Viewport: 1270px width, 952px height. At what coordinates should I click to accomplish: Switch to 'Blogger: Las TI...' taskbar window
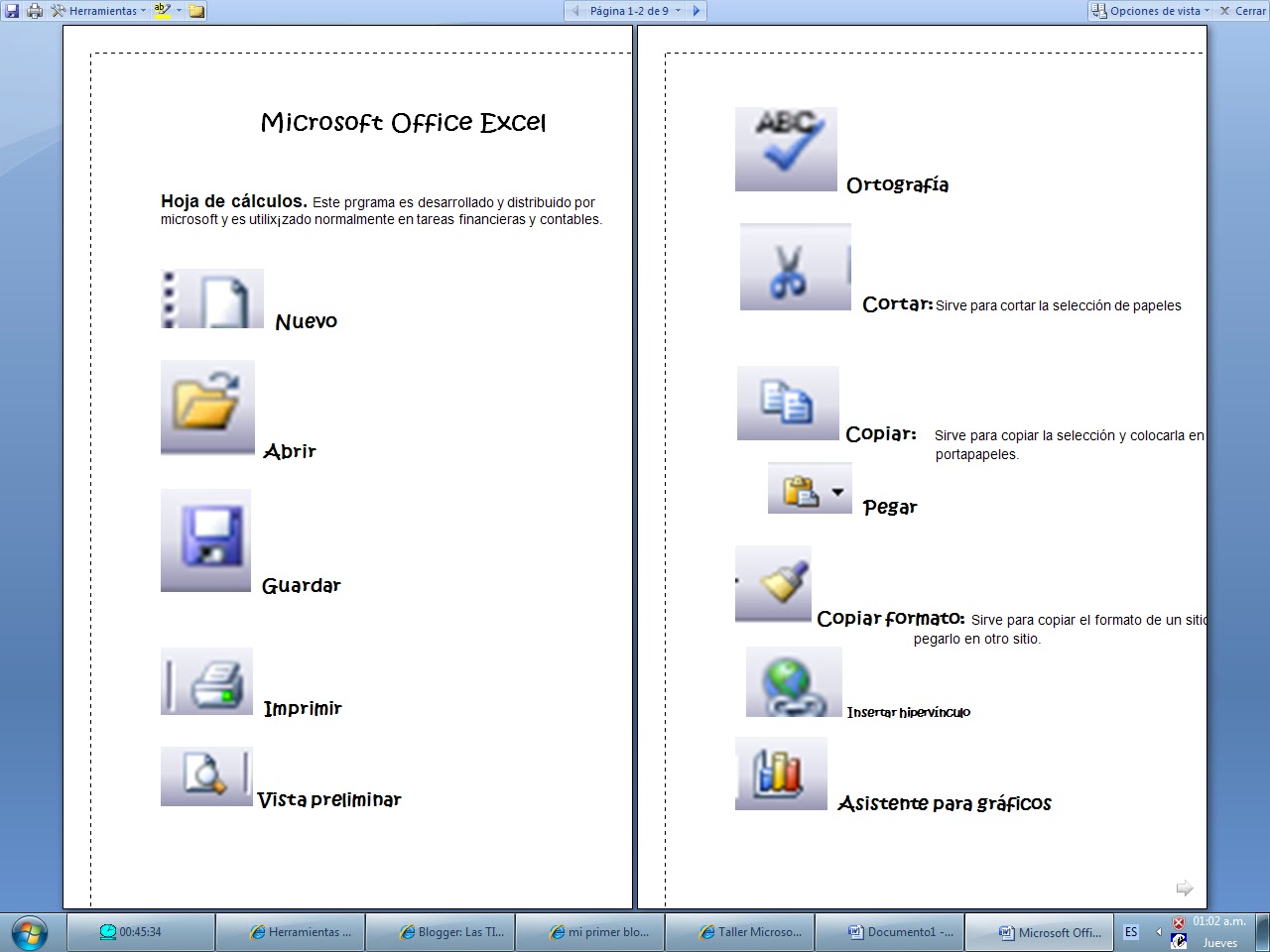coord(440,932)
